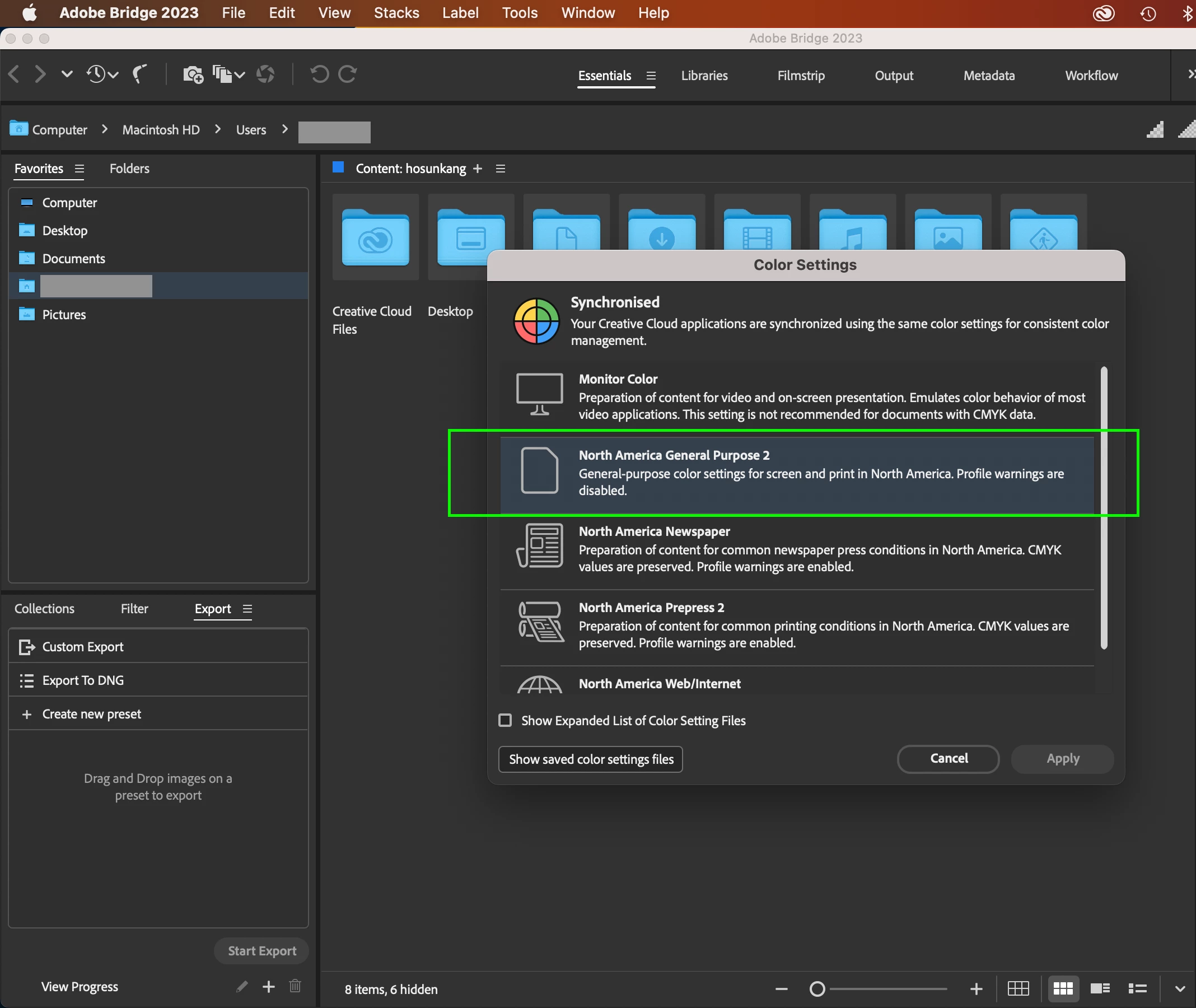Rotate 90 degrees counterclockwise icon
This screenshot has height=1008, width=1196.
[319, 74]
